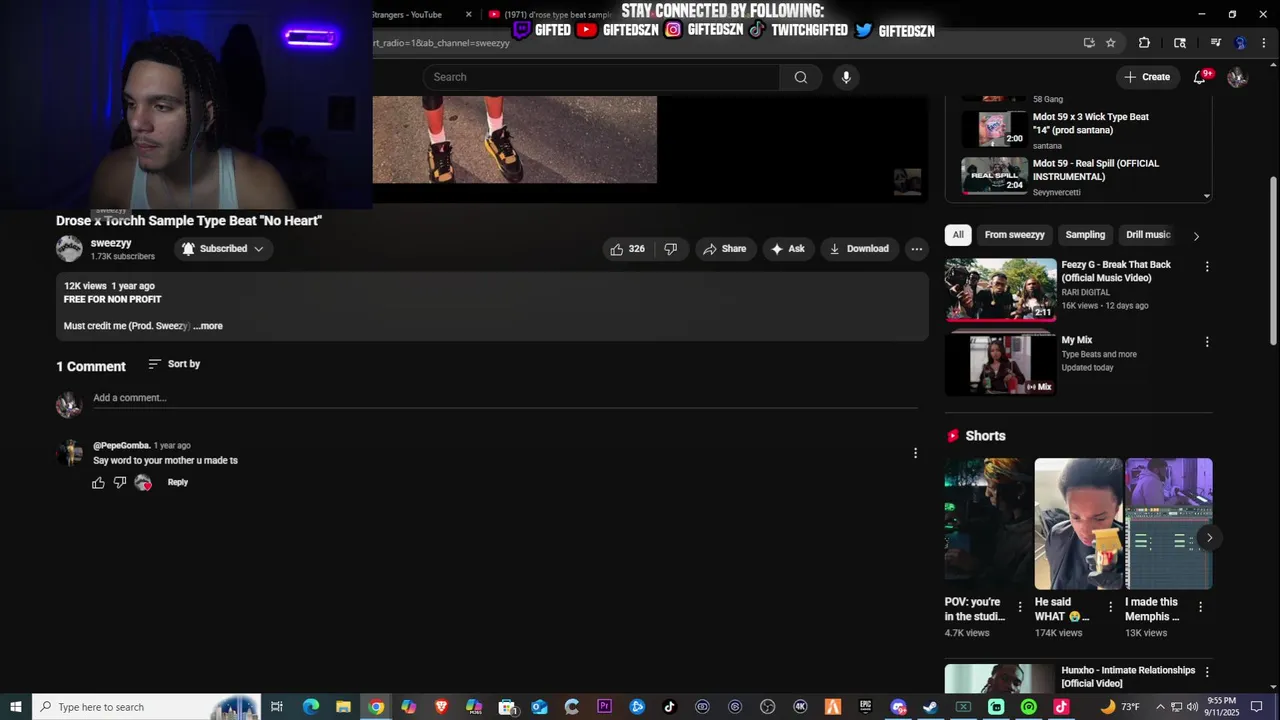1280x720 pixels.
Task: Open Feezy G Break That Back thumbnail
Action: [x=1001, y=290]
